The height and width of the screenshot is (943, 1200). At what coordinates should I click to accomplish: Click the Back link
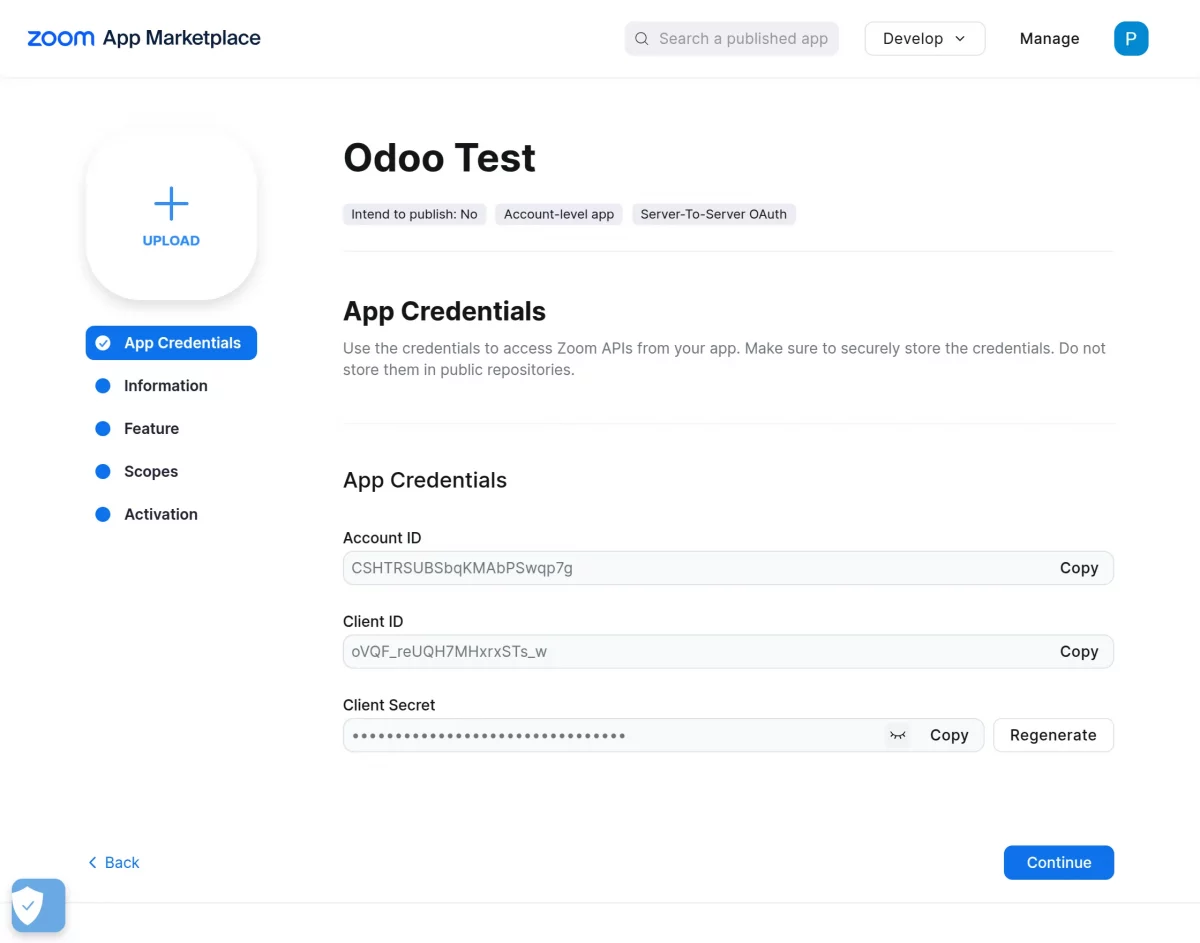113,863
